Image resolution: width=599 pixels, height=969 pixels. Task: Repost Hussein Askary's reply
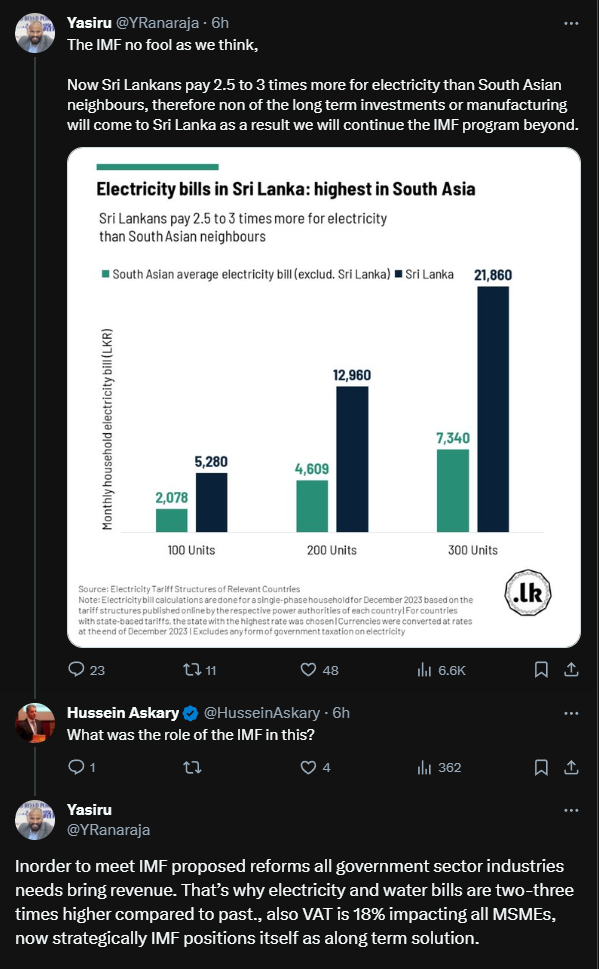192,767
